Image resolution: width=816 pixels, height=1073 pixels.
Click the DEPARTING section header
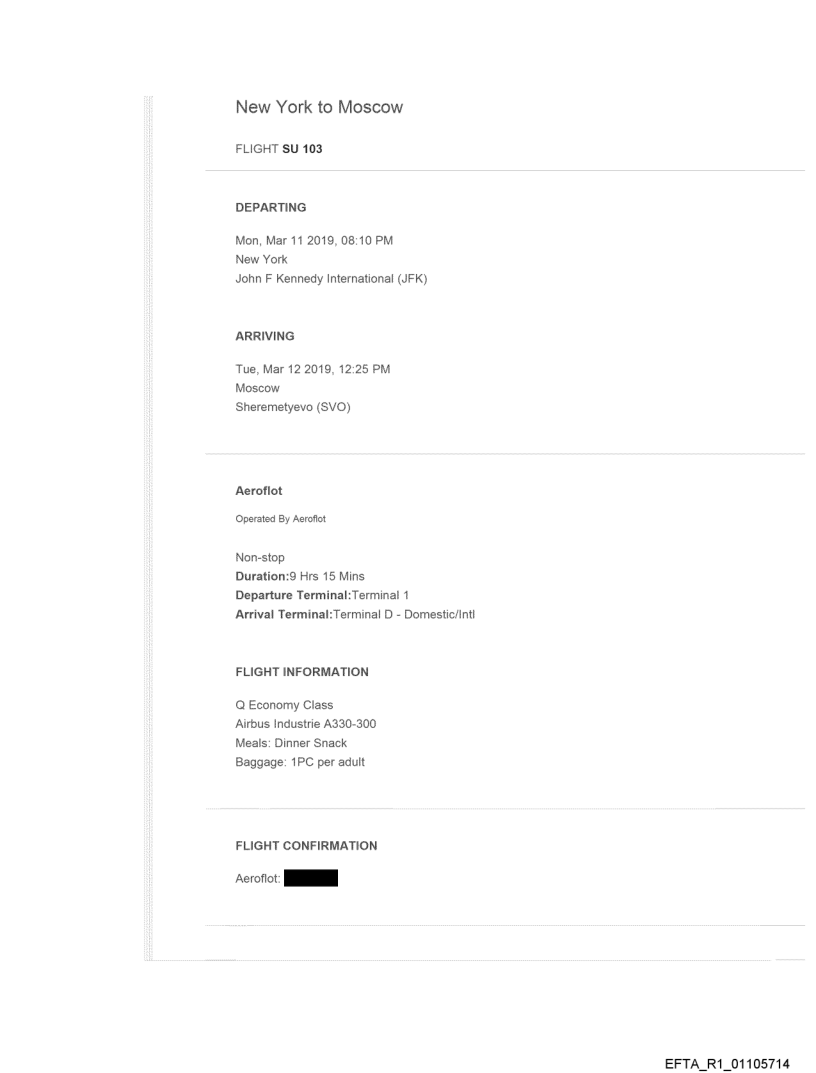coord(270,208)
